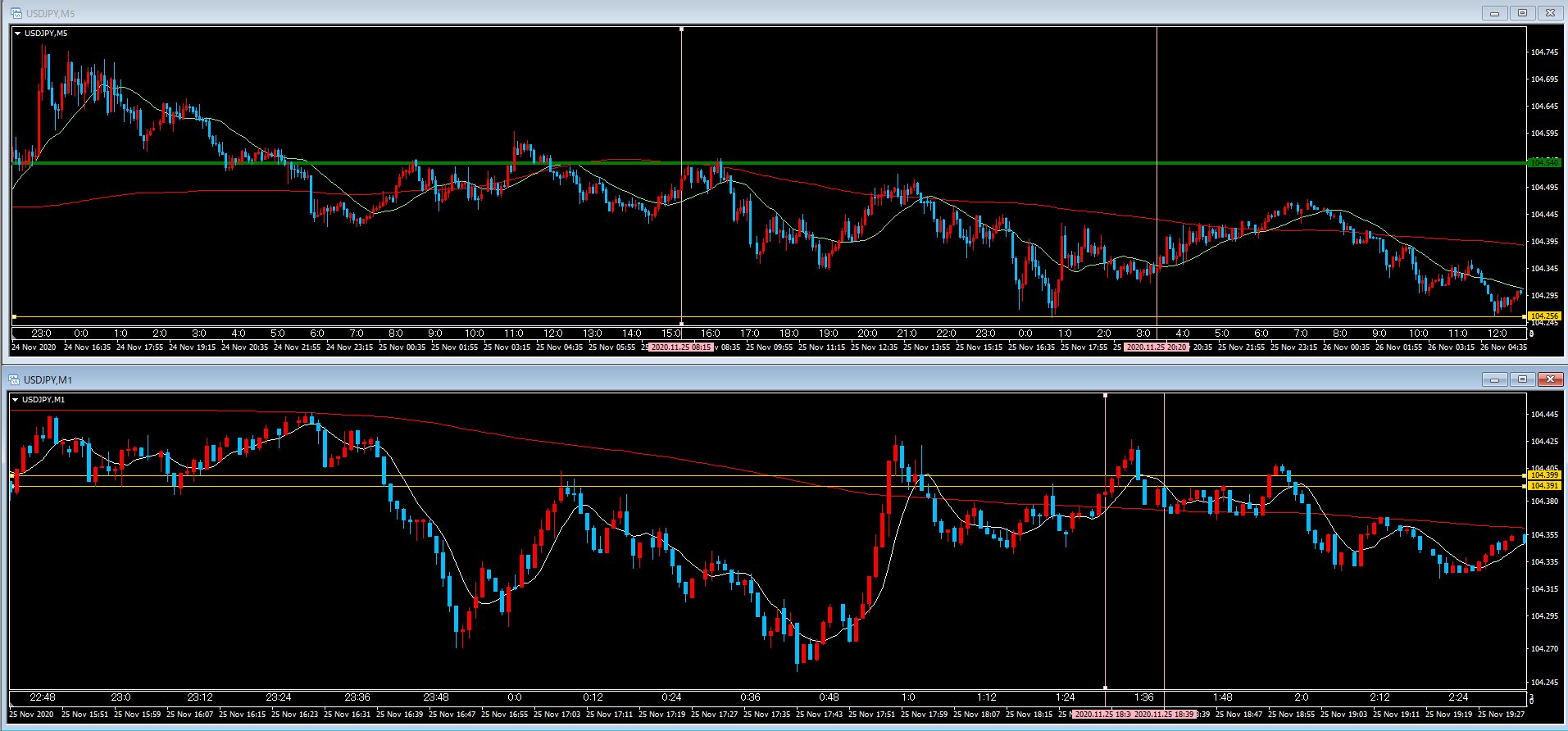Click the USDJPY,M1 window title text
1568x731 pixels.
tap(48, 379)
